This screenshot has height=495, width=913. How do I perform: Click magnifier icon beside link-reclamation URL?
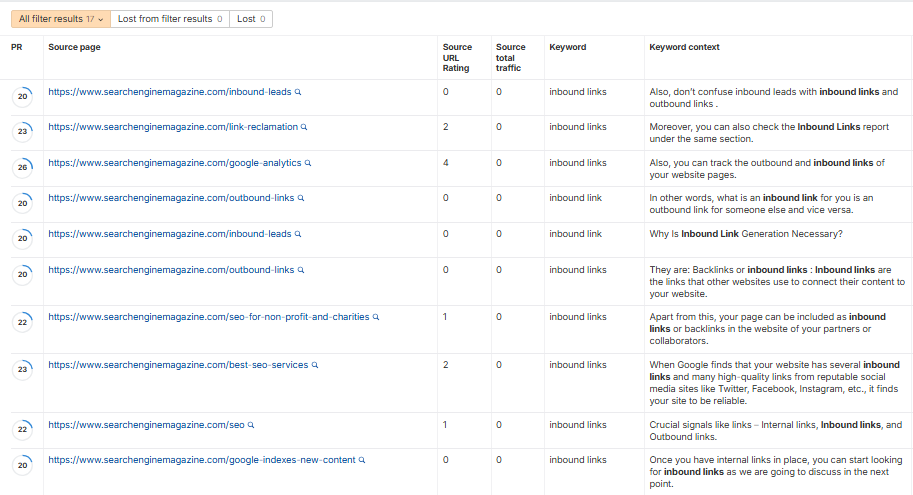point(304,128)
